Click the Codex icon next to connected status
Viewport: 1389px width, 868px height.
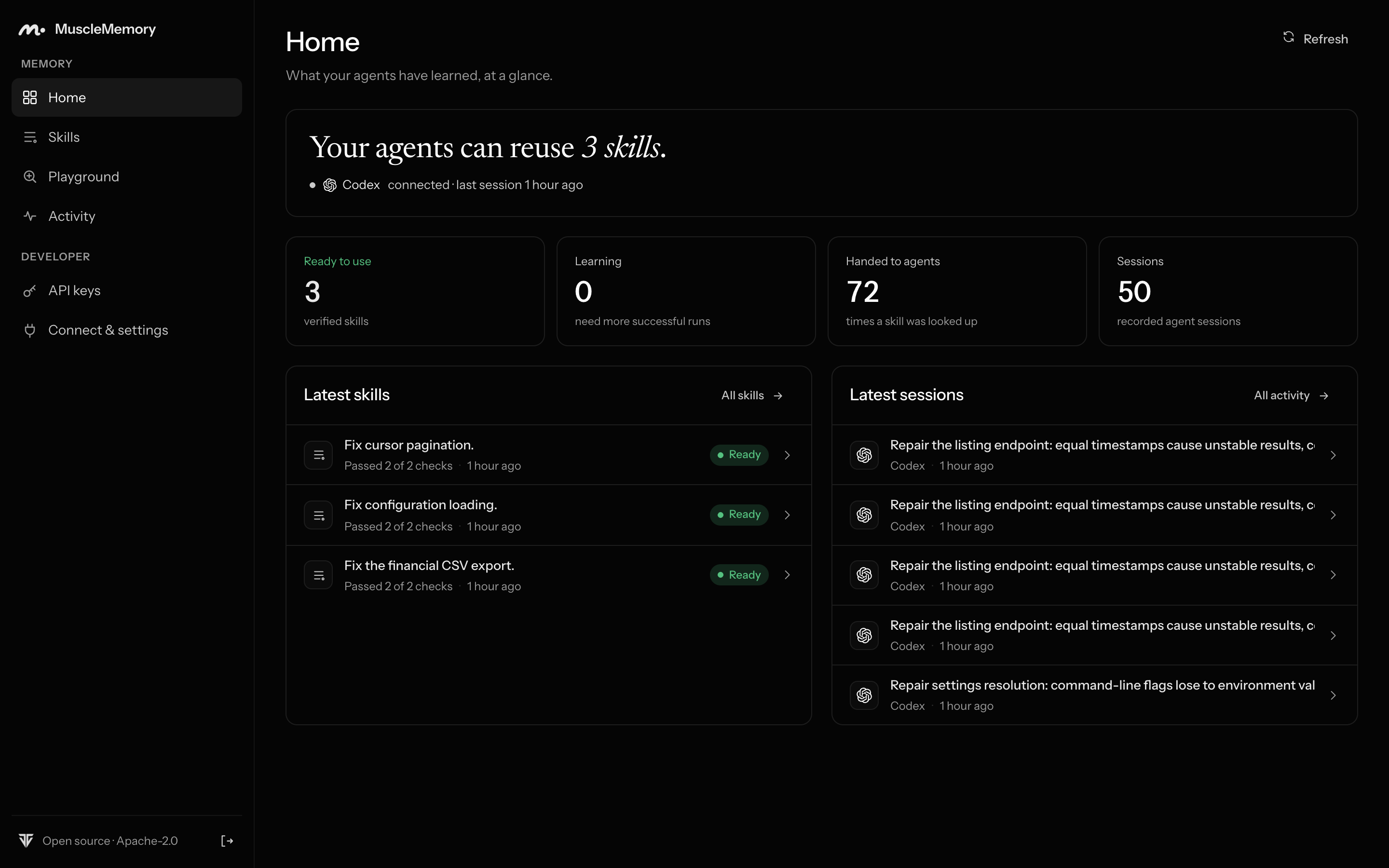(x=330, y=185)
